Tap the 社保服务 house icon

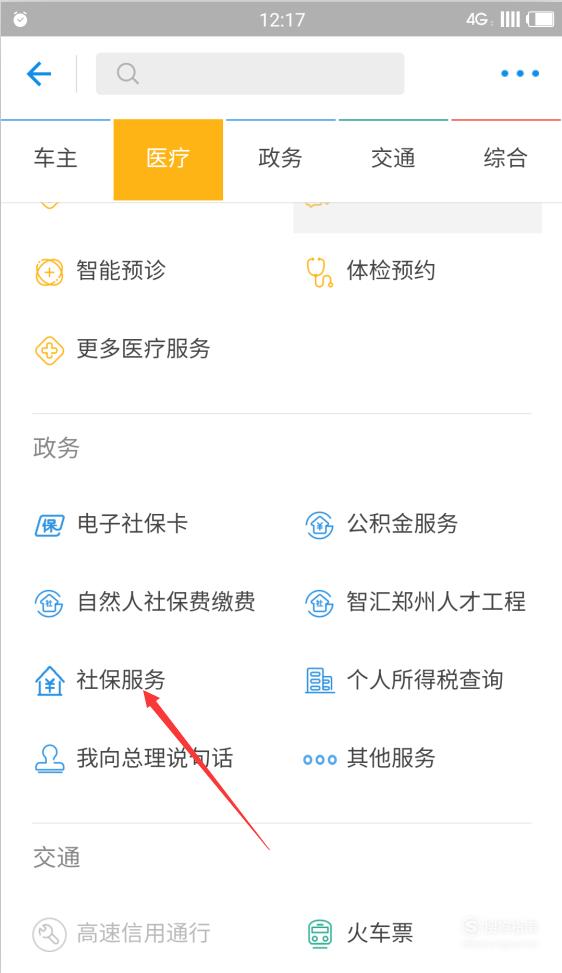point(50,681)
